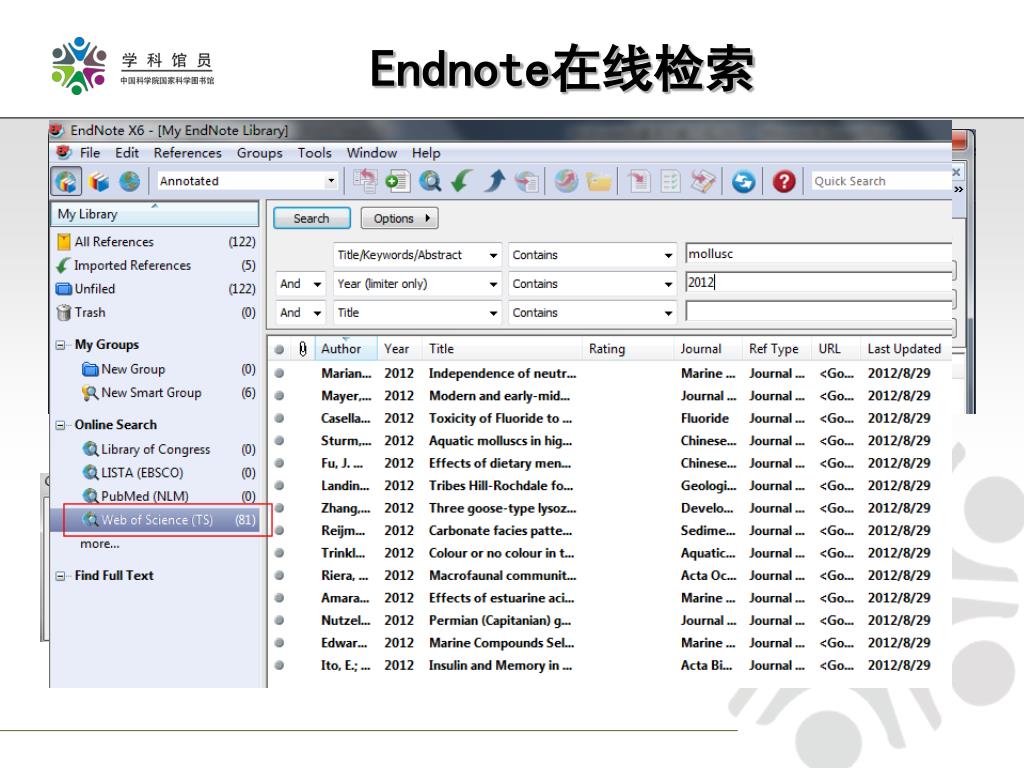
Task: Select All References group
Action: [155, 242]
